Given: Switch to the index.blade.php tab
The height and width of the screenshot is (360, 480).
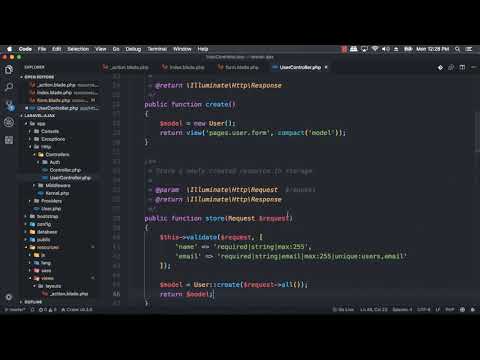Looking at the screenshot, I should click(x=183, y=67).
